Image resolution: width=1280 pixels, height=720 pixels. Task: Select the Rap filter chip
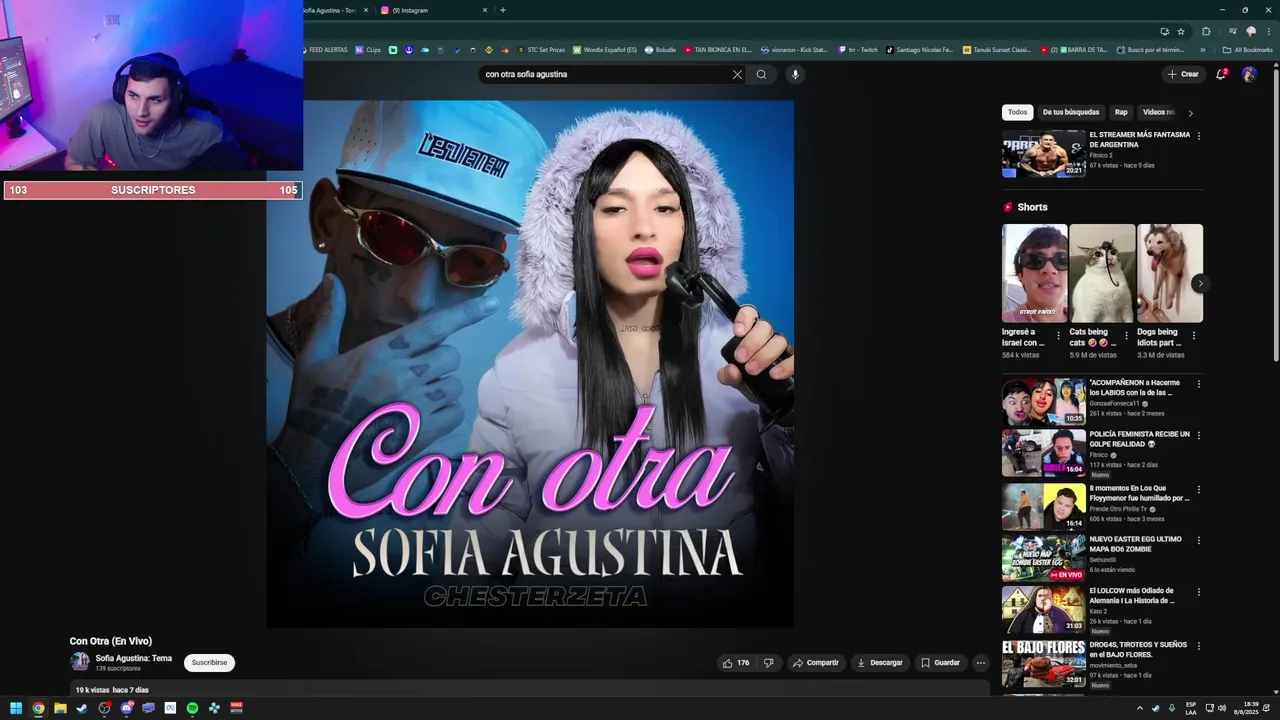[1121, 112]
